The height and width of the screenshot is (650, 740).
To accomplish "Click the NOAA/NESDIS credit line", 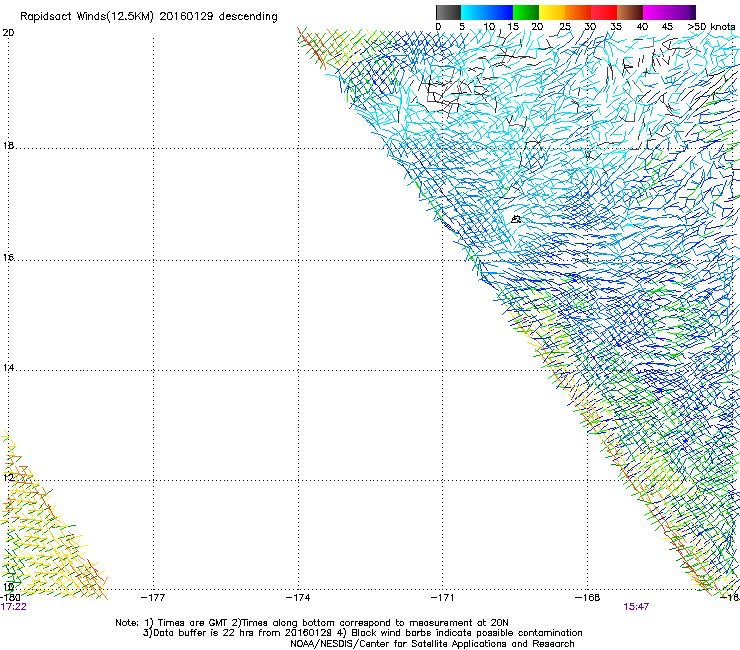I will tap(432, 644).
